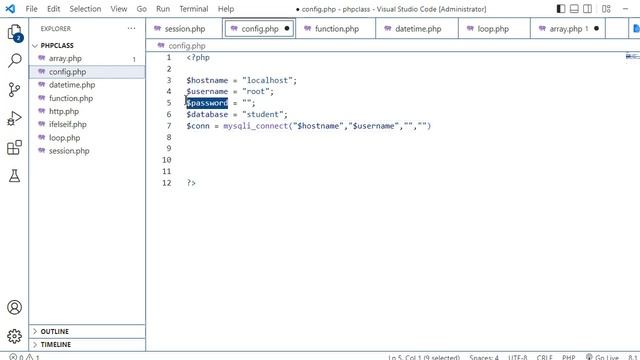Switch to function.php tab

pyautogui.click(x=337, y=29)
